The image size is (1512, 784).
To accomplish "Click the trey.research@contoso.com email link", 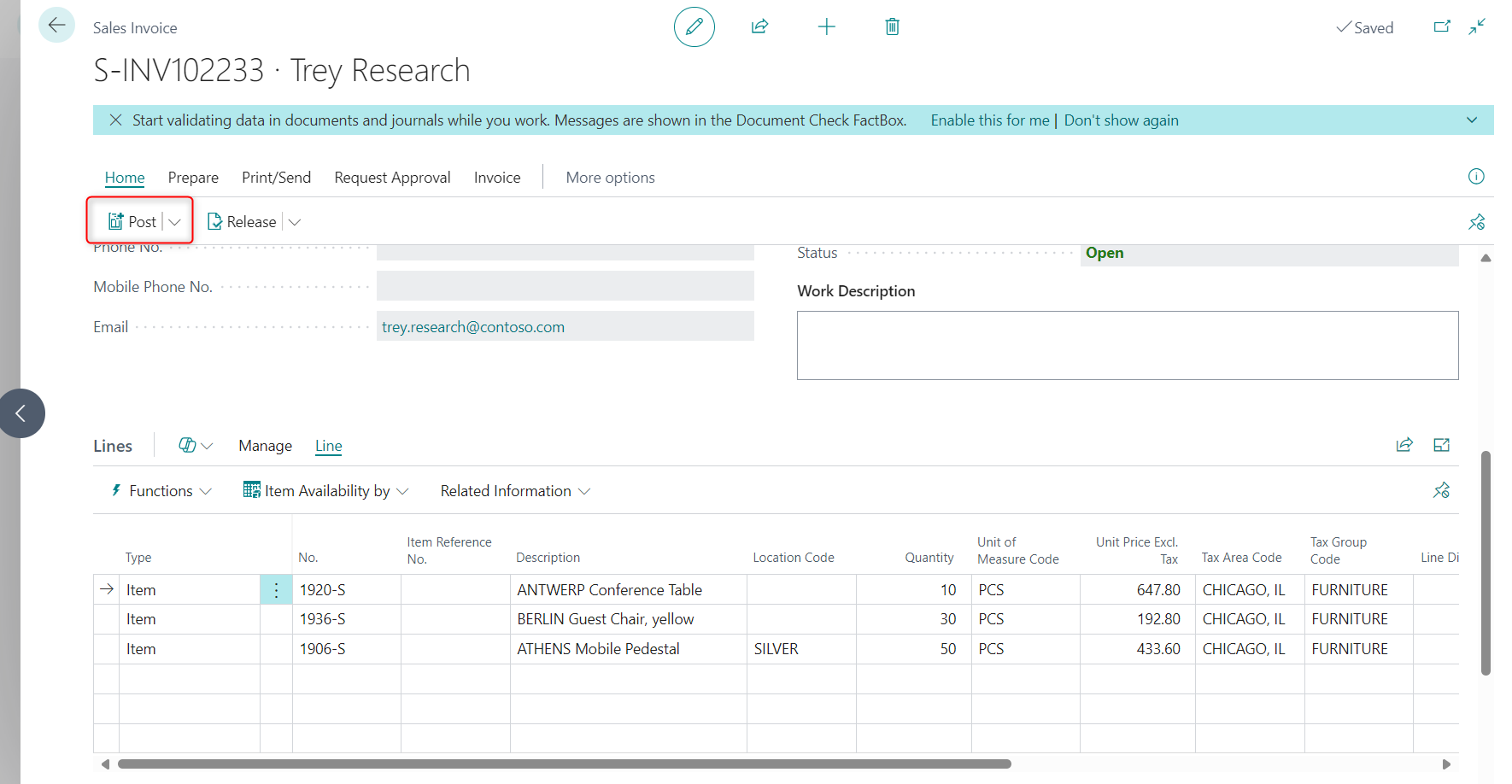I will pyautogui.click(x=473, y=327).
